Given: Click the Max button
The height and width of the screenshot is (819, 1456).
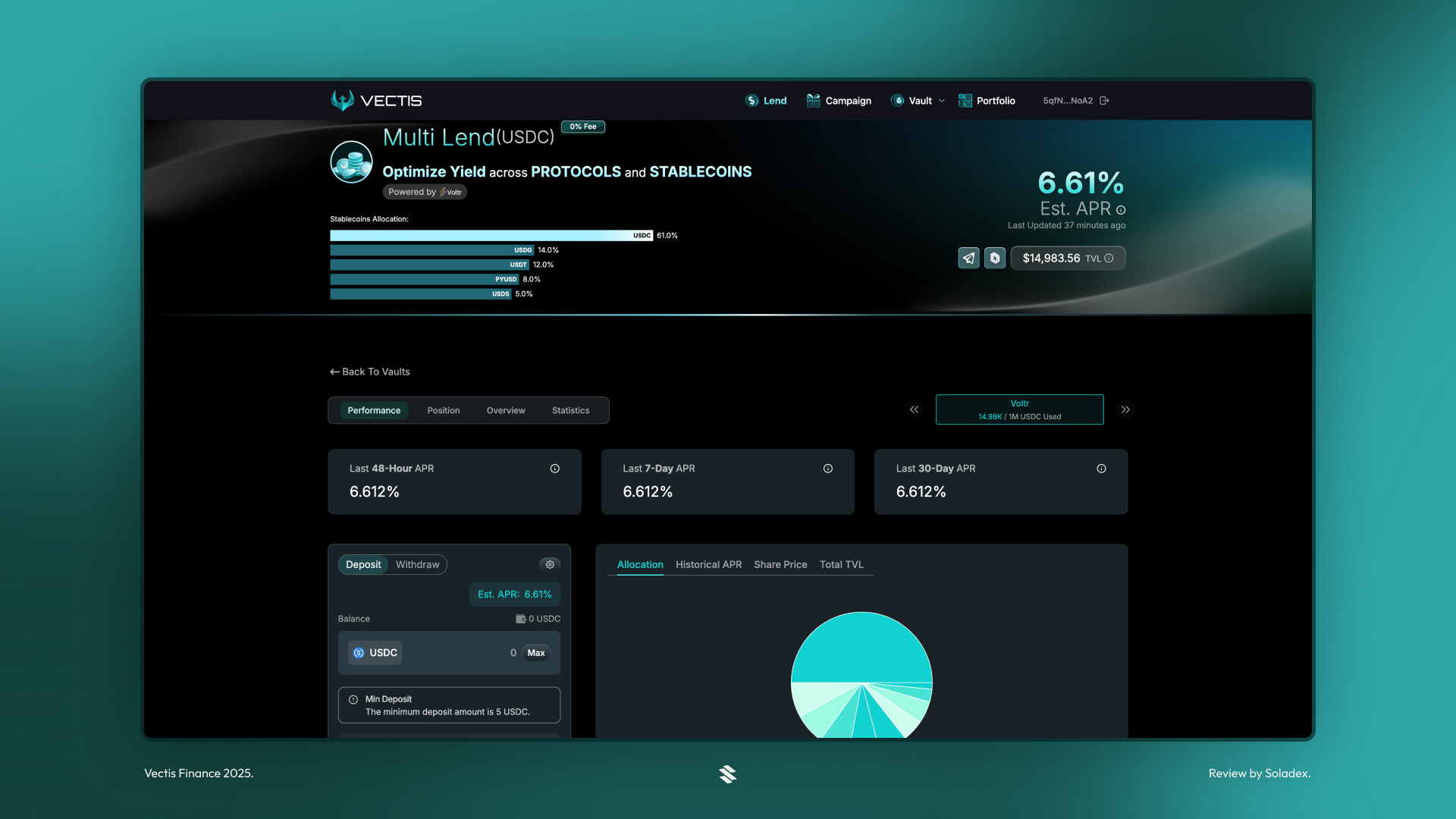Looking at the screenshot, I should pos(536,653).
